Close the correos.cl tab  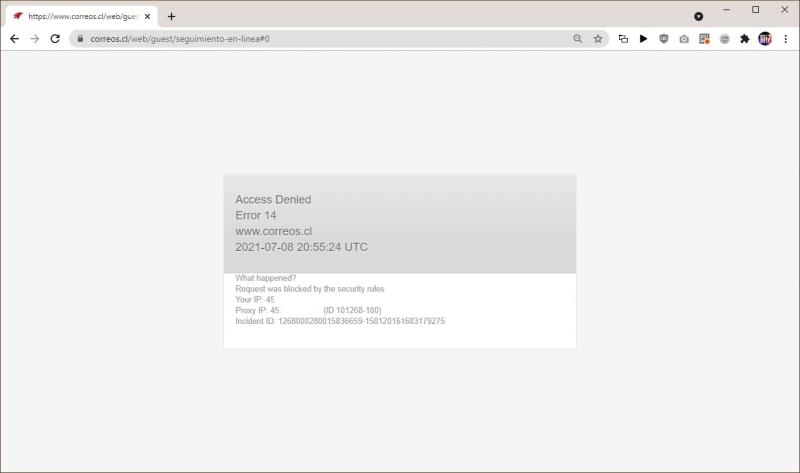(x=147, y=16)
